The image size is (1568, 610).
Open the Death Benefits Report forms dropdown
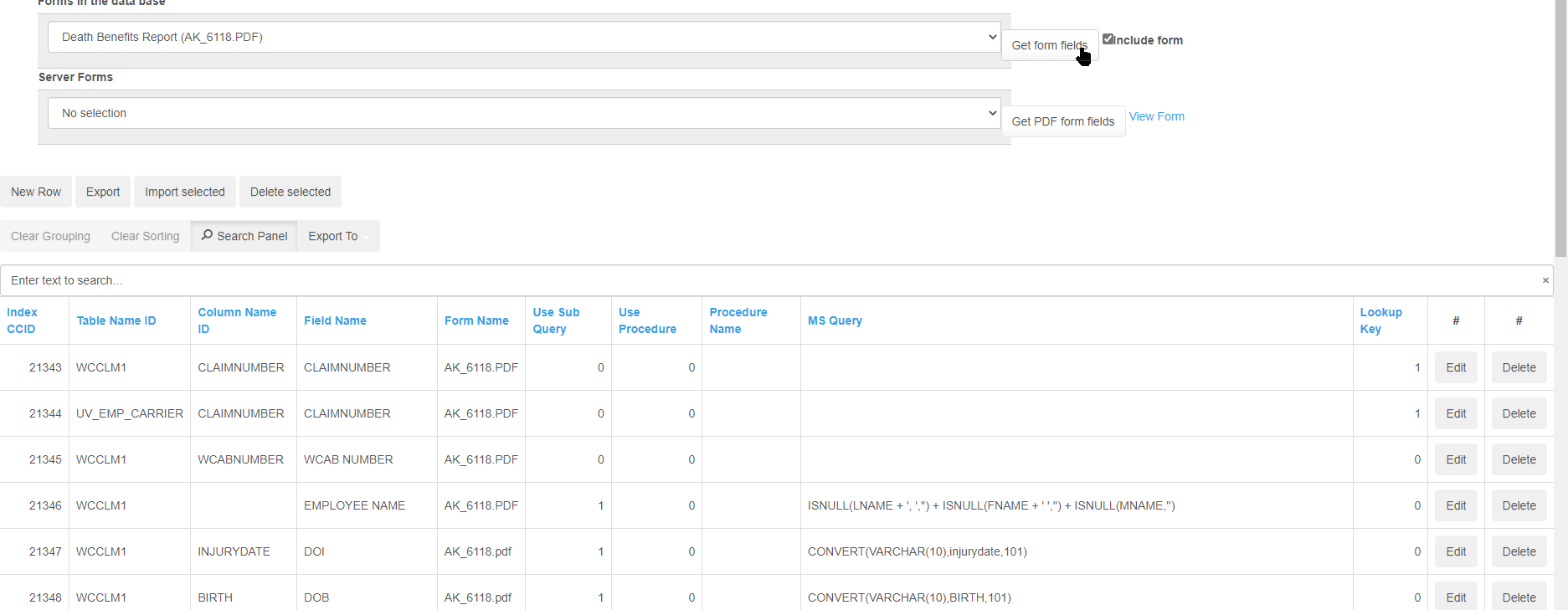coord(524,37)
